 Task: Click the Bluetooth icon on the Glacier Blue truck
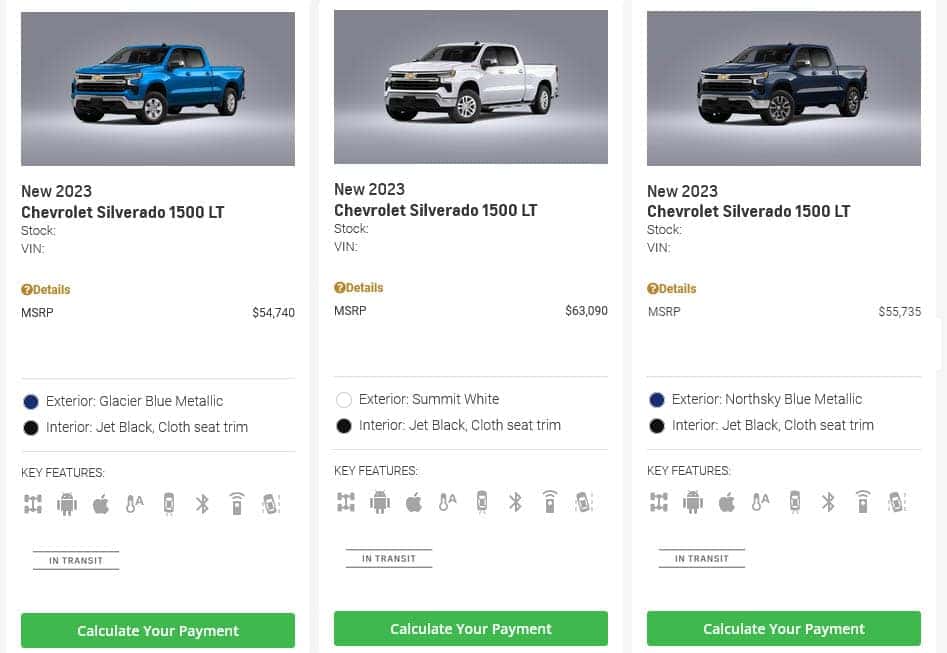click(202, 504)
